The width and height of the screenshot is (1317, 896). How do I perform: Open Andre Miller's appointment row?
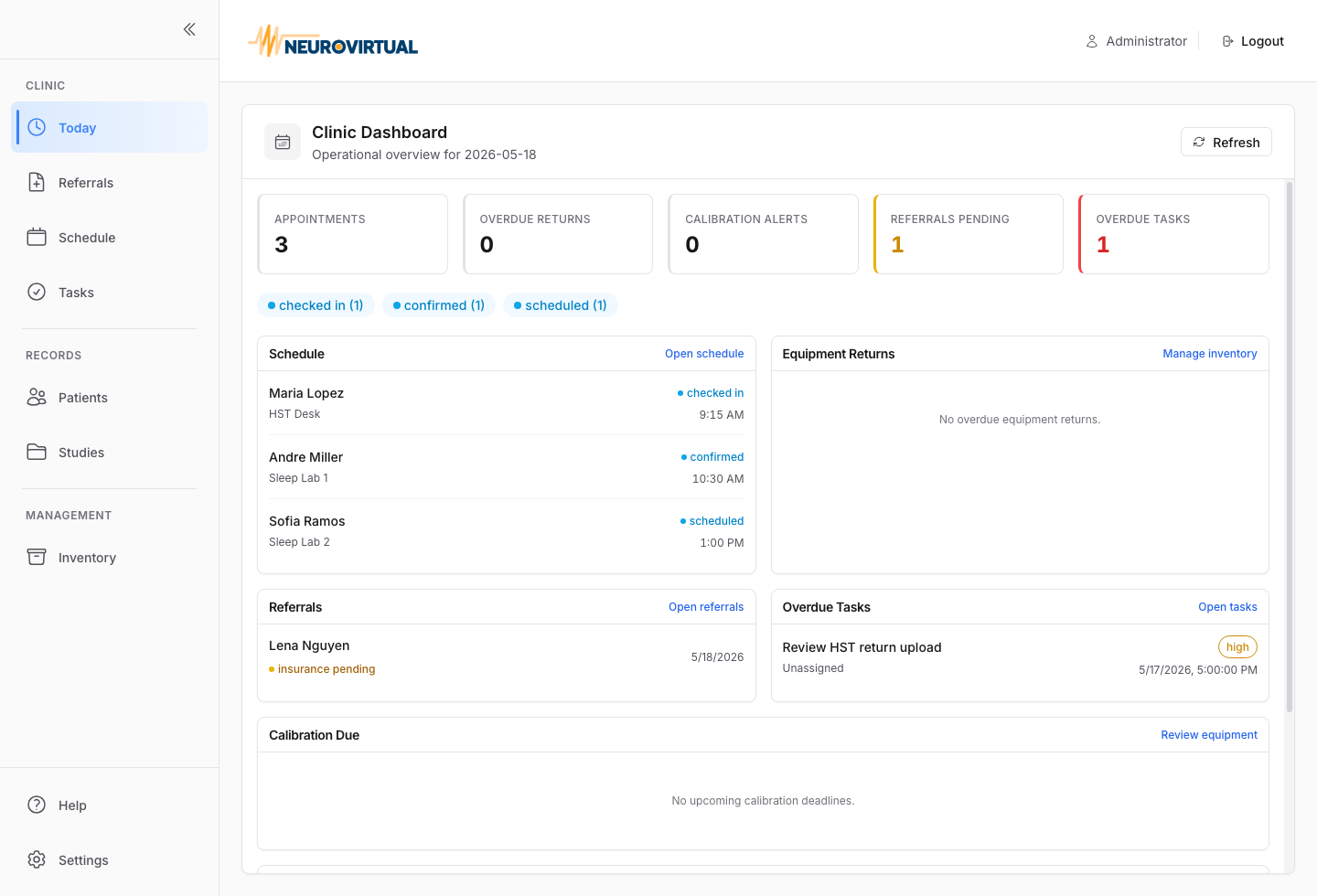point(507,467)
